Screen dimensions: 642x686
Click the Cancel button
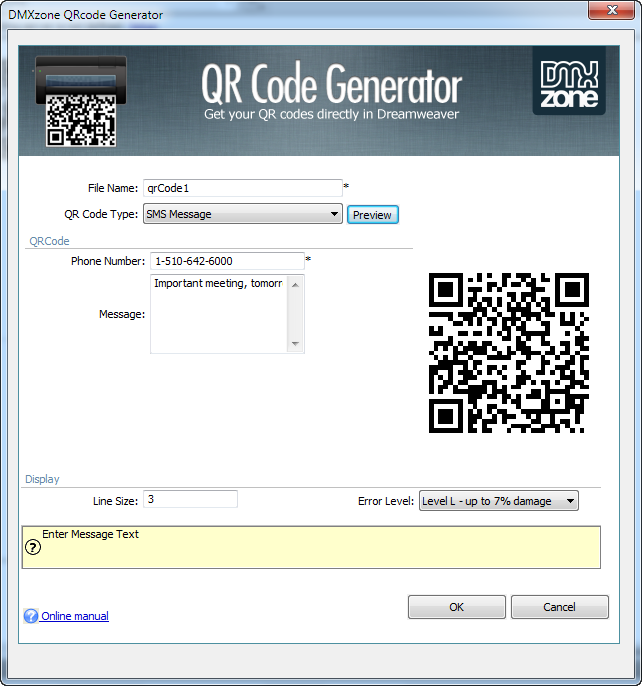559,607
